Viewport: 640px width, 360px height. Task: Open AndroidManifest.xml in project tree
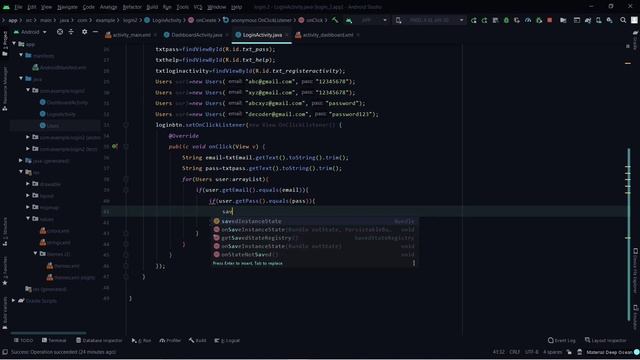(x=59, y=67)
